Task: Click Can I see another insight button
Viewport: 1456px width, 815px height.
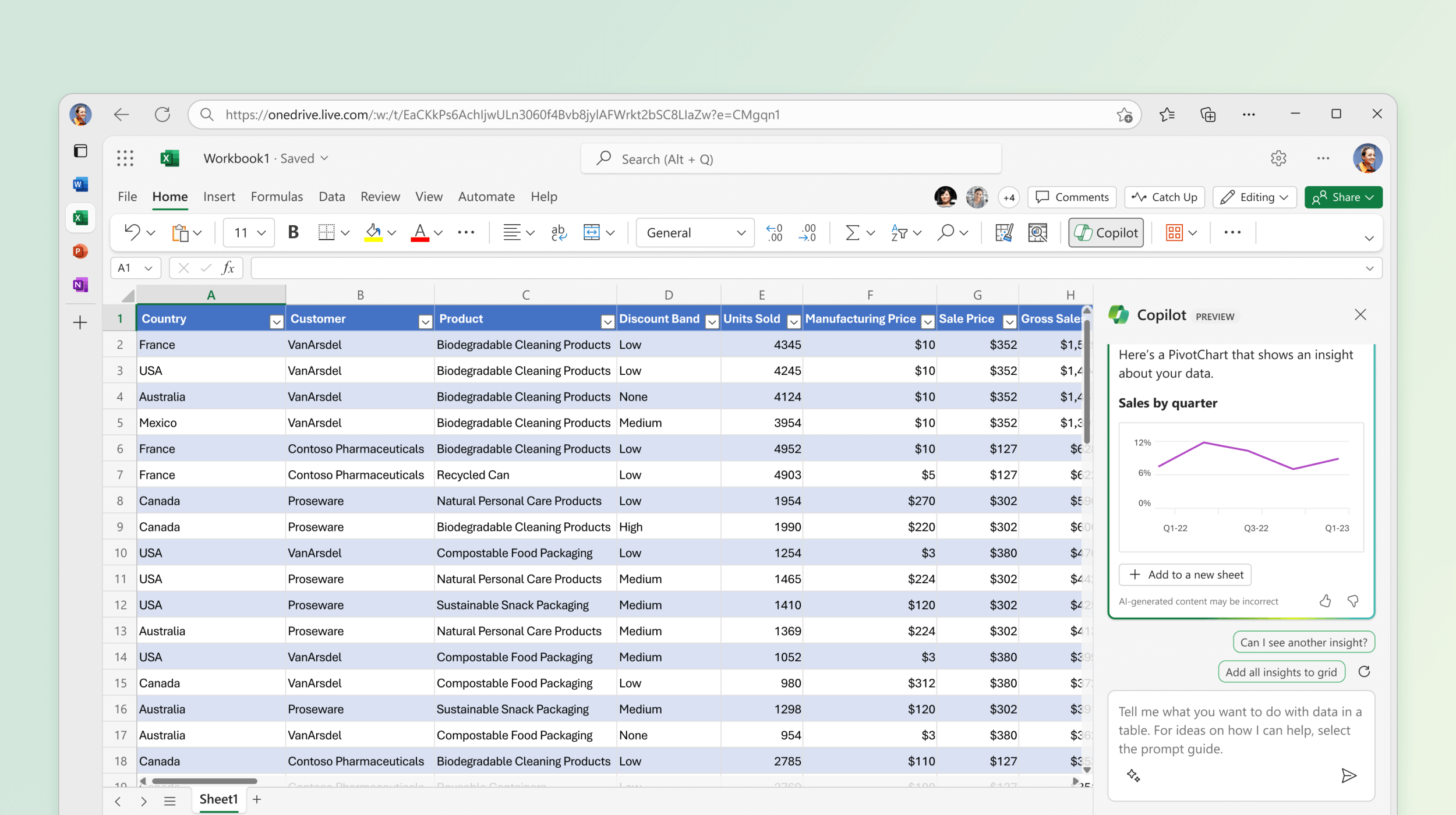Action: pyautogui.click(x=1302, y=642)
